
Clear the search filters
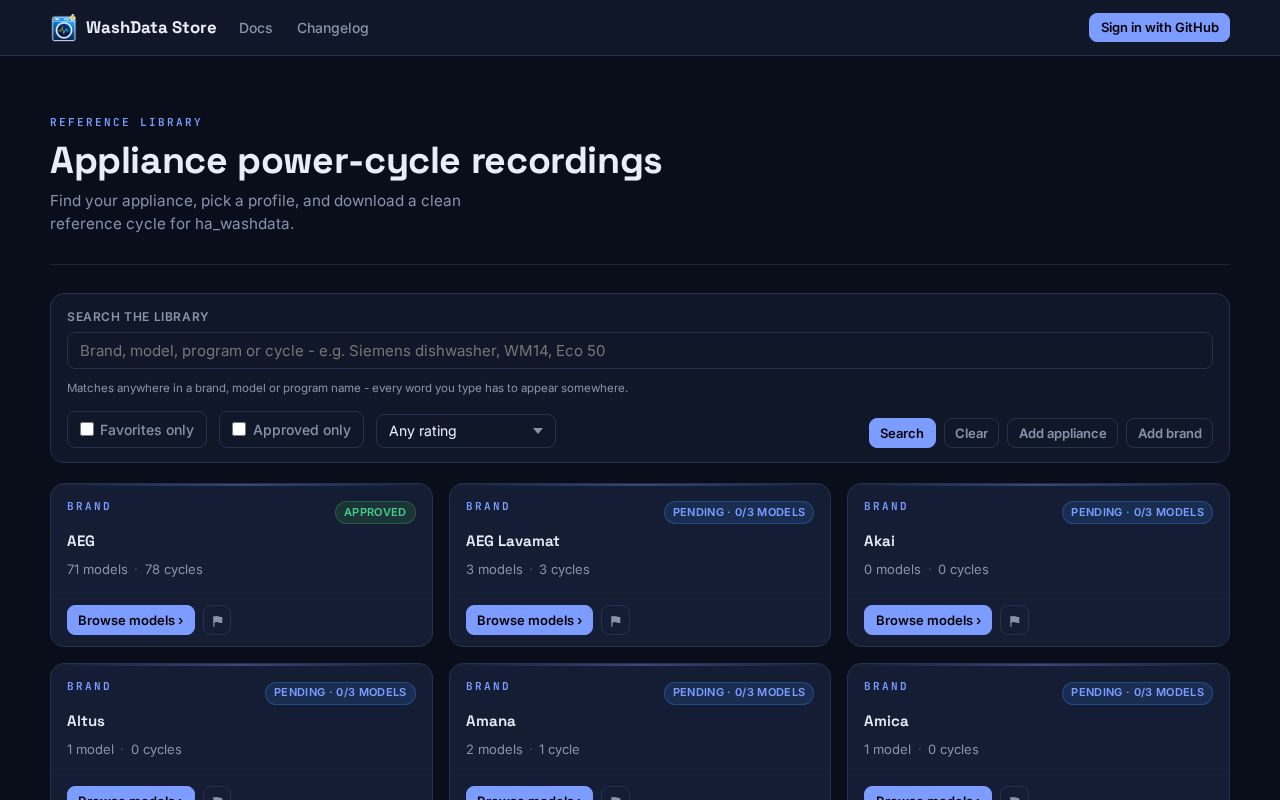pyautogui.click(x=971, y=433)
